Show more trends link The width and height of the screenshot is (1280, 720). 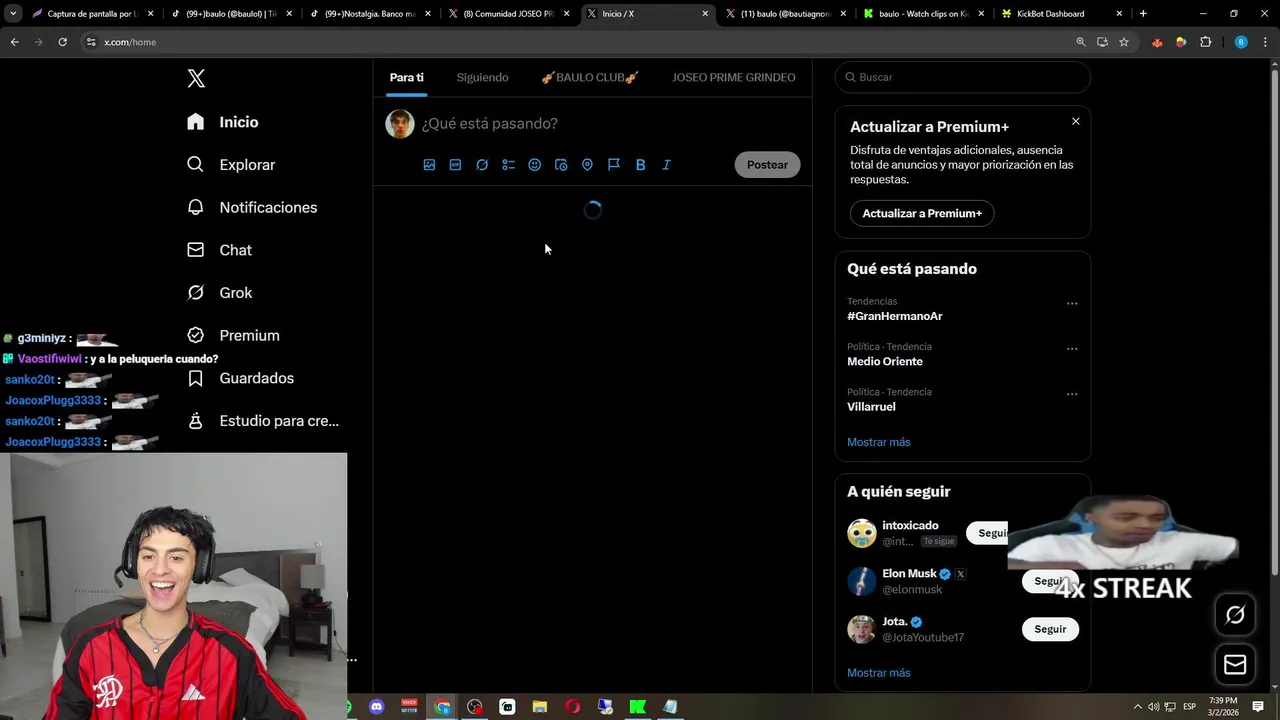[x=879, y=442]
